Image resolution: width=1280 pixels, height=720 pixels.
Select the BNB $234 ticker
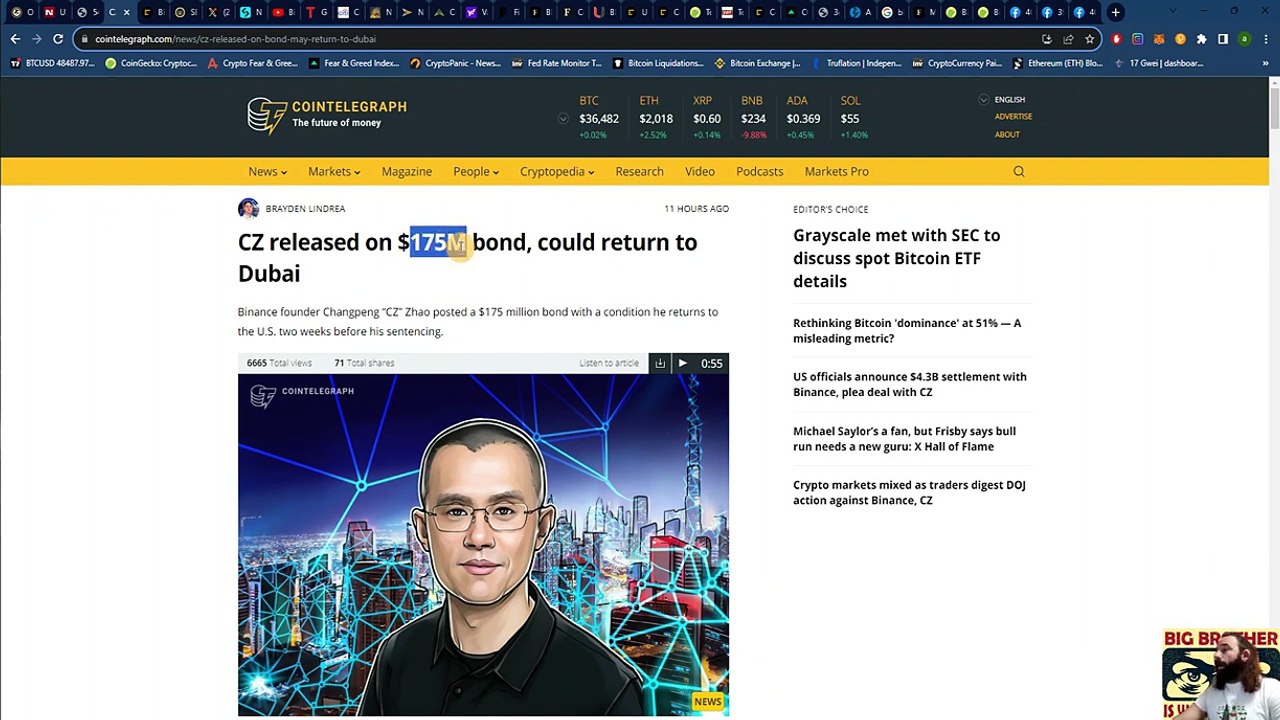point(753,117)
